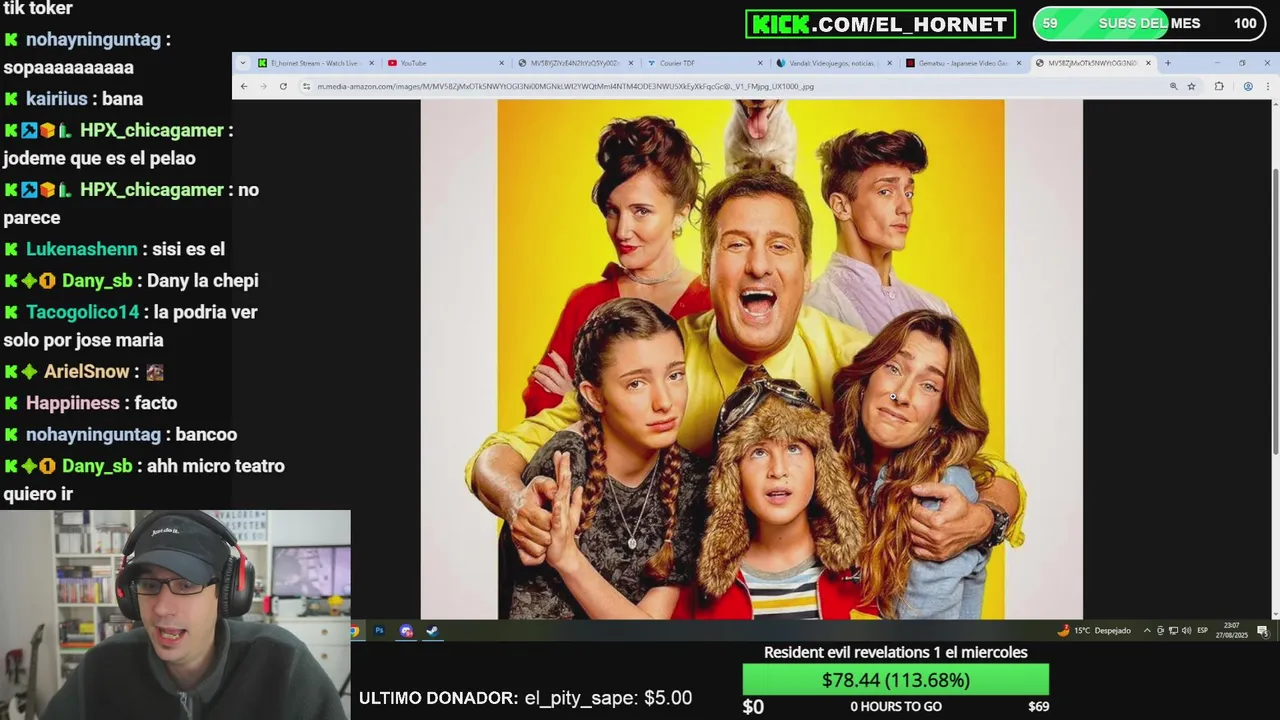Open the Vandal Videojuegos tab

(835, 63)
